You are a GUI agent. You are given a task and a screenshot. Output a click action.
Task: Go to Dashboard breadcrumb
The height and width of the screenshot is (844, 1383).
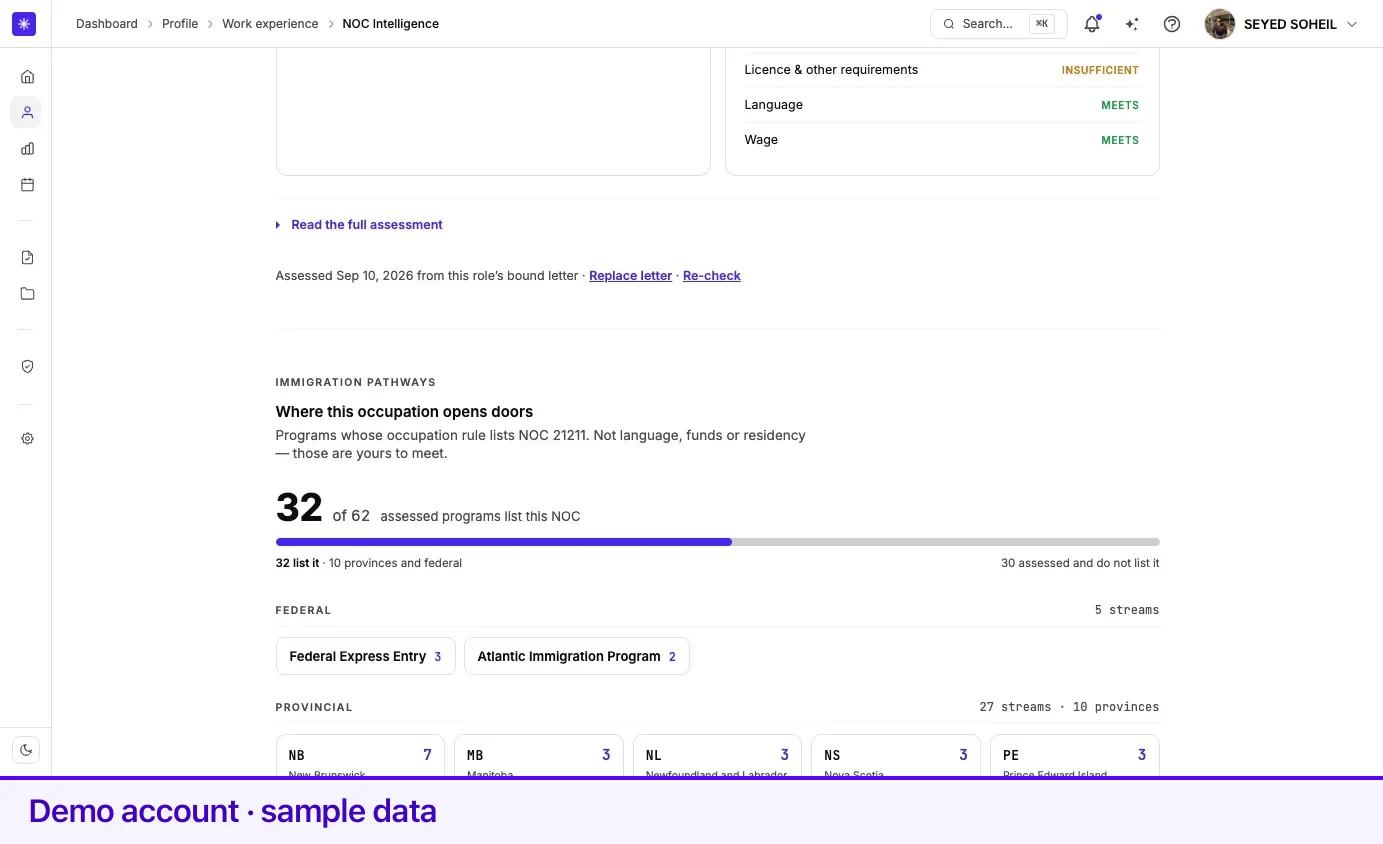(107, 24)
